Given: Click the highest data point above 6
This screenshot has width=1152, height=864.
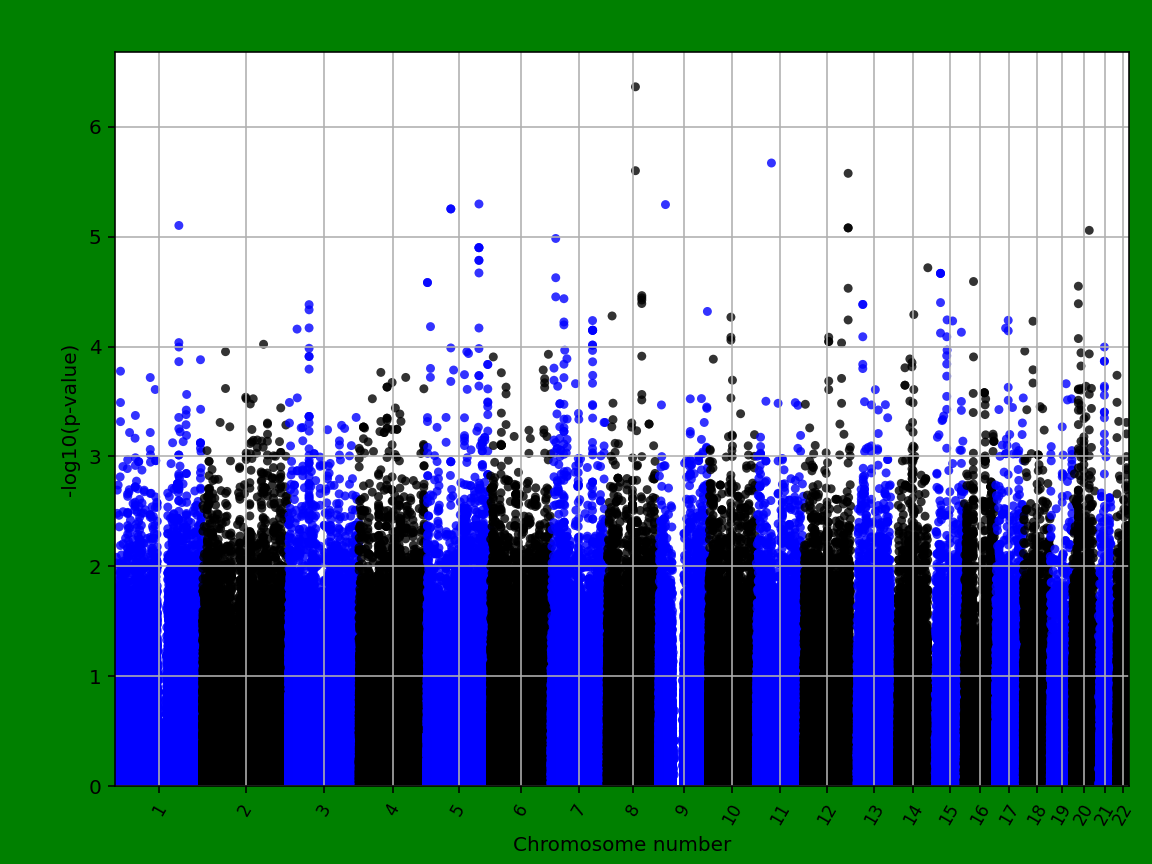Looking at the screenshot, I should (x=635, y=87).
